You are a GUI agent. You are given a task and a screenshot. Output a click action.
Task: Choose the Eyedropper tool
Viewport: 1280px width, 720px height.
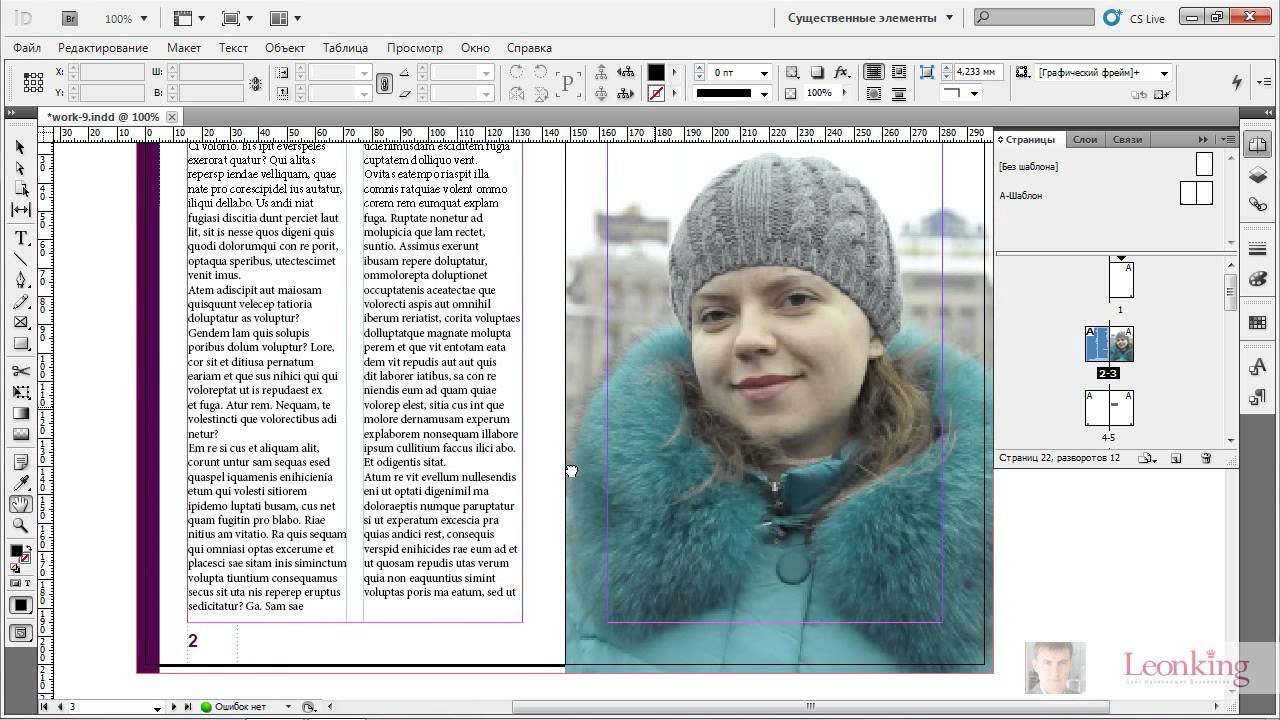[20, 483]
